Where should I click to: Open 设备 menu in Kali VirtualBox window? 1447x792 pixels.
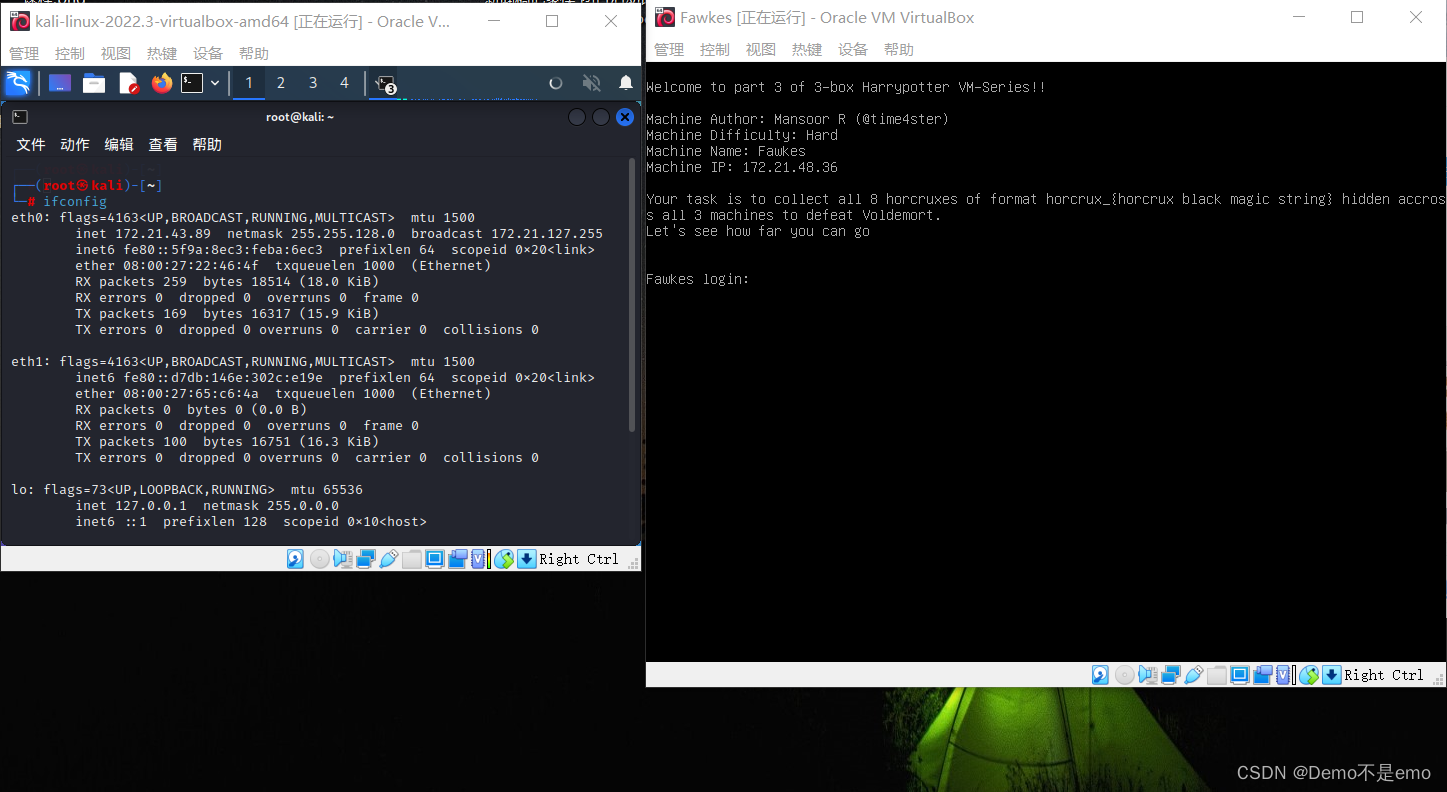click(x=208, y=54)
